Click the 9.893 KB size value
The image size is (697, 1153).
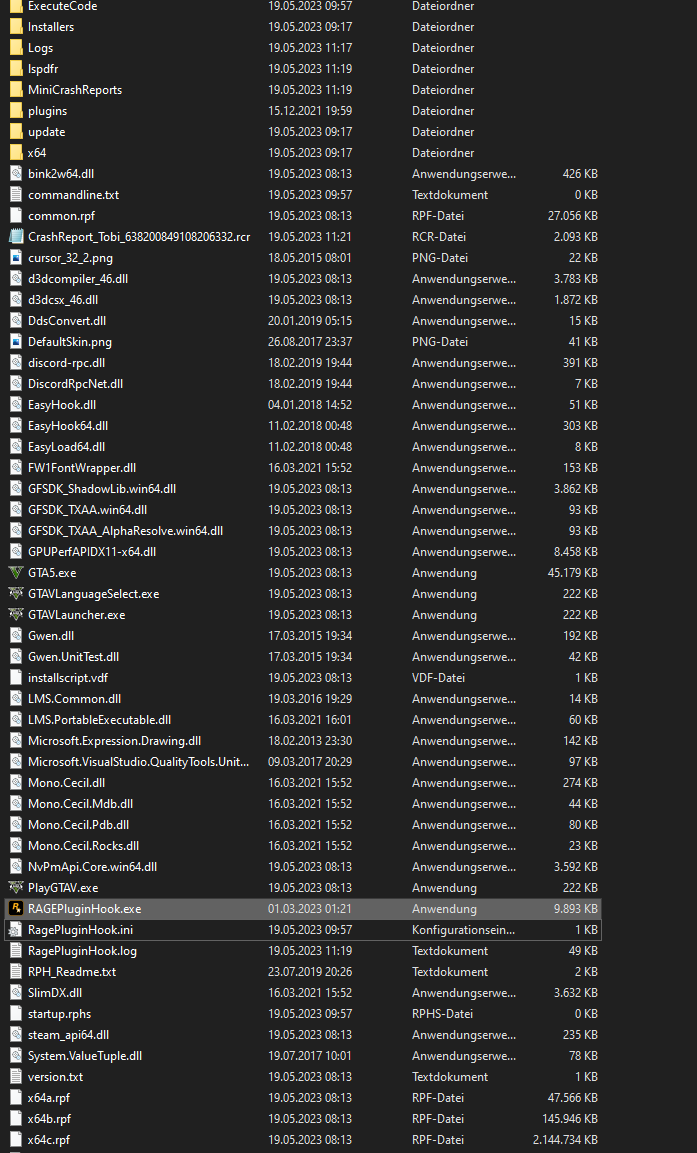(x=576, y=909)
